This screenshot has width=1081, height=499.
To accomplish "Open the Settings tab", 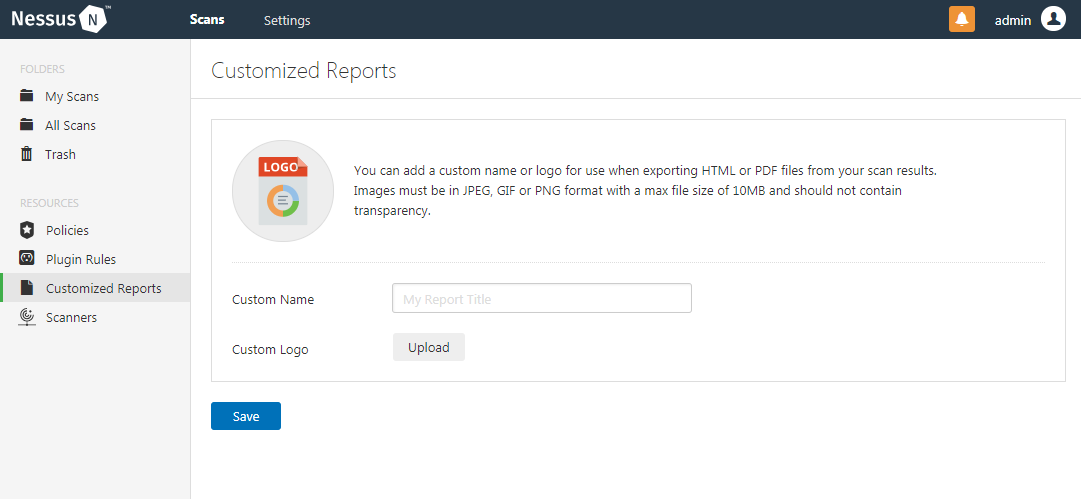I will (287, 21).
